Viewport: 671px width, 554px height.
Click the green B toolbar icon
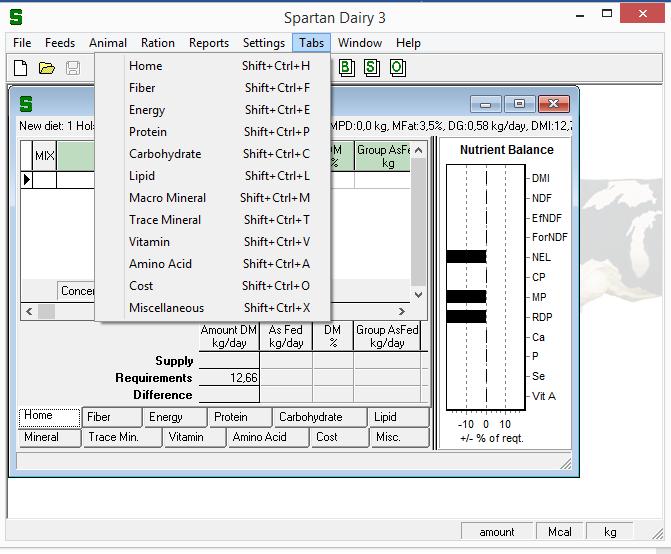(x=347, y=68)
